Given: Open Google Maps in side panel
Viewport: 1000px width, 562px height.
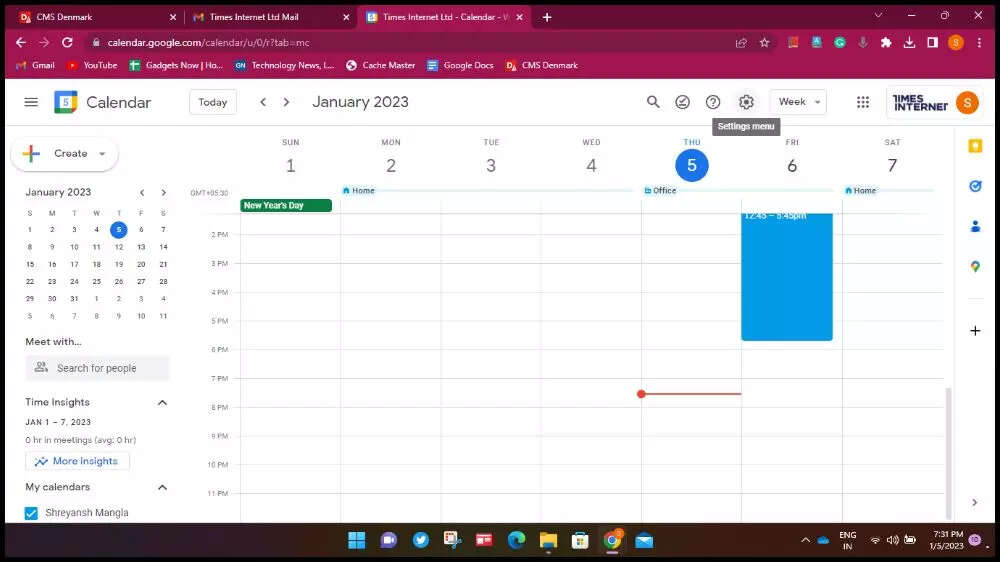Looking at the screenshot, I should pos(975,266).
